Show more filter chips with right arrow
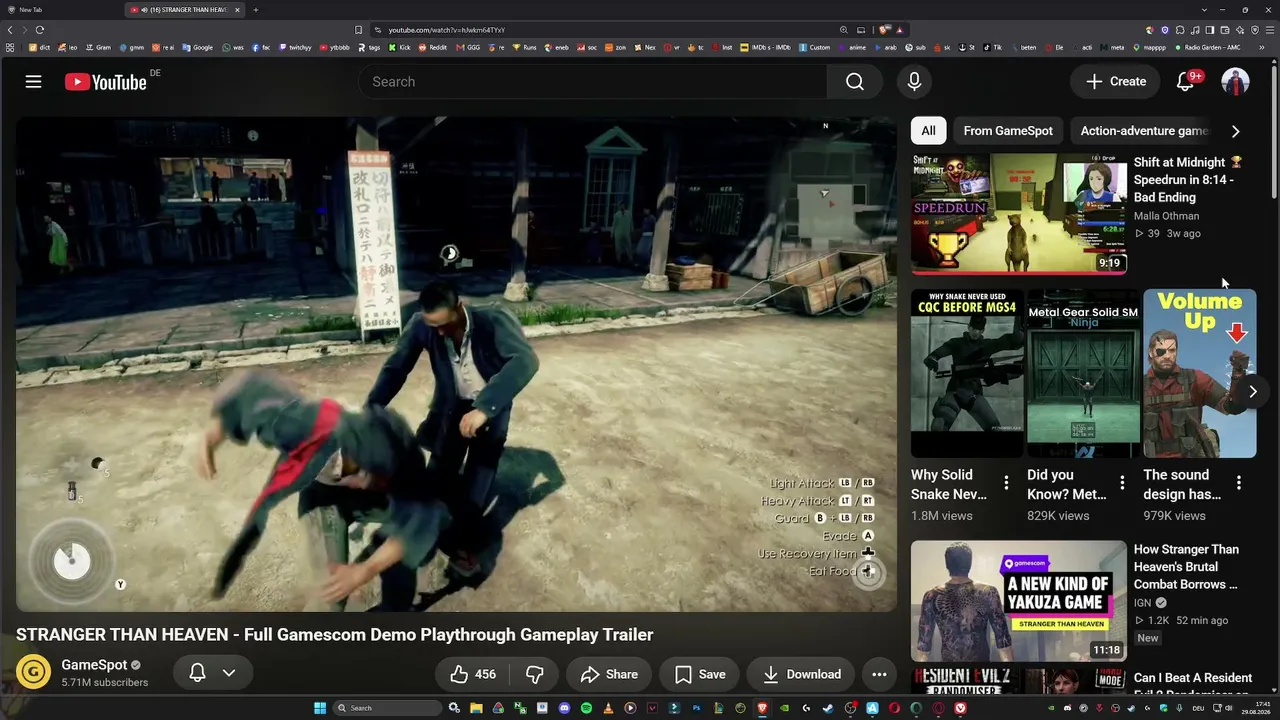The image size is (1280, 720). pyautogui.click(x=1235, y=131)
